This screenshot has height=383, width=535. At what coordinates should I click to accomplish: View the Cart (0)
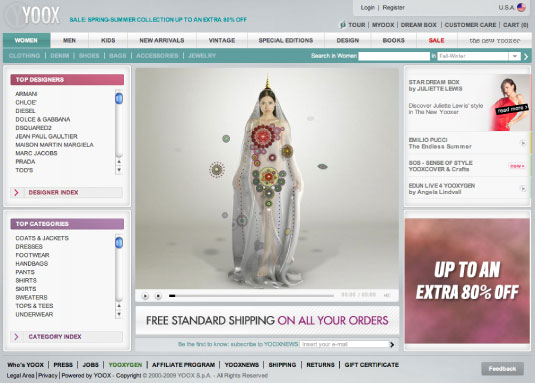(516, 25)
